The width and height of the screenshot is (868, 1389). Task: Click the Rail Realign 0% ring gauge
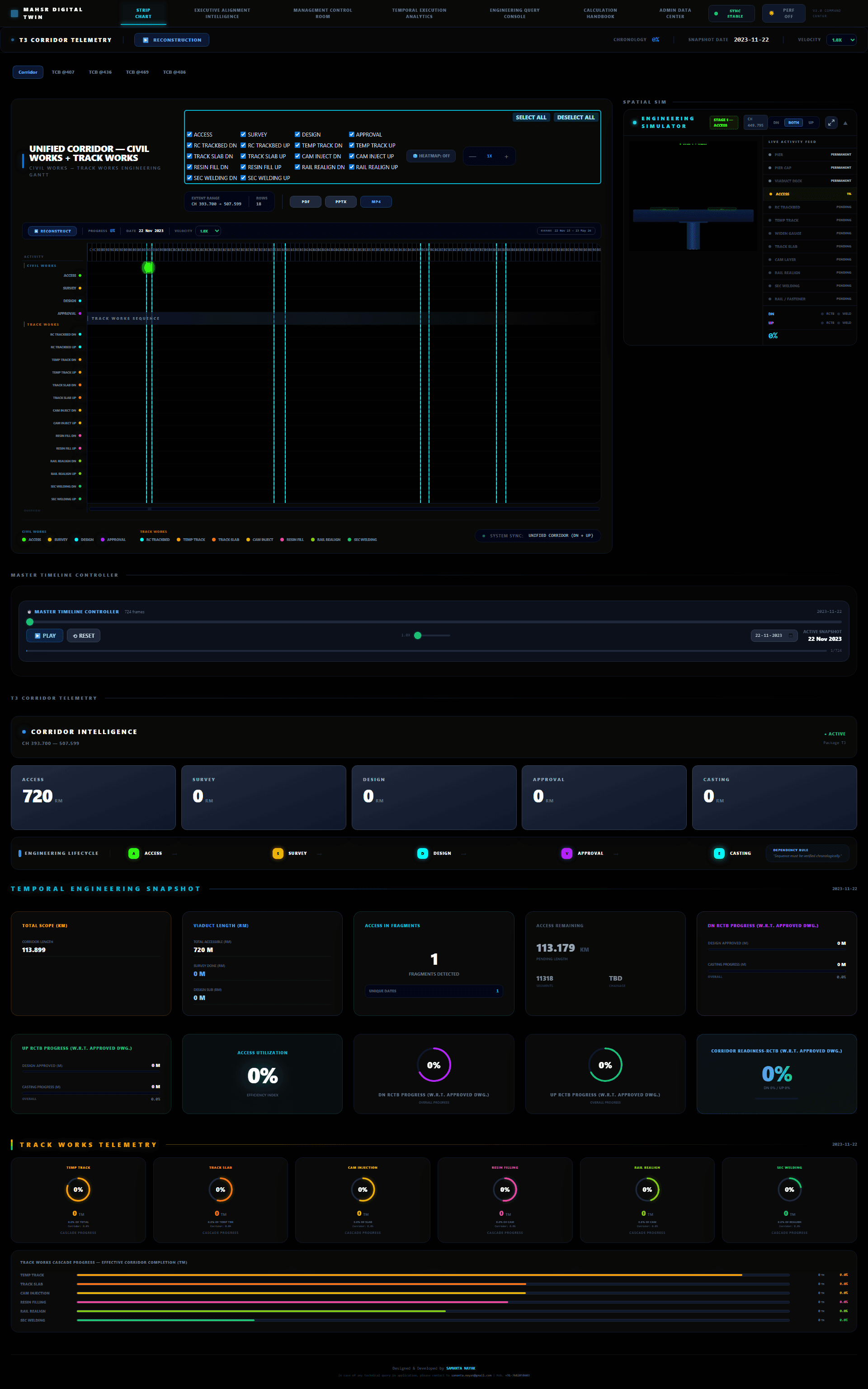pos(647,1190)
